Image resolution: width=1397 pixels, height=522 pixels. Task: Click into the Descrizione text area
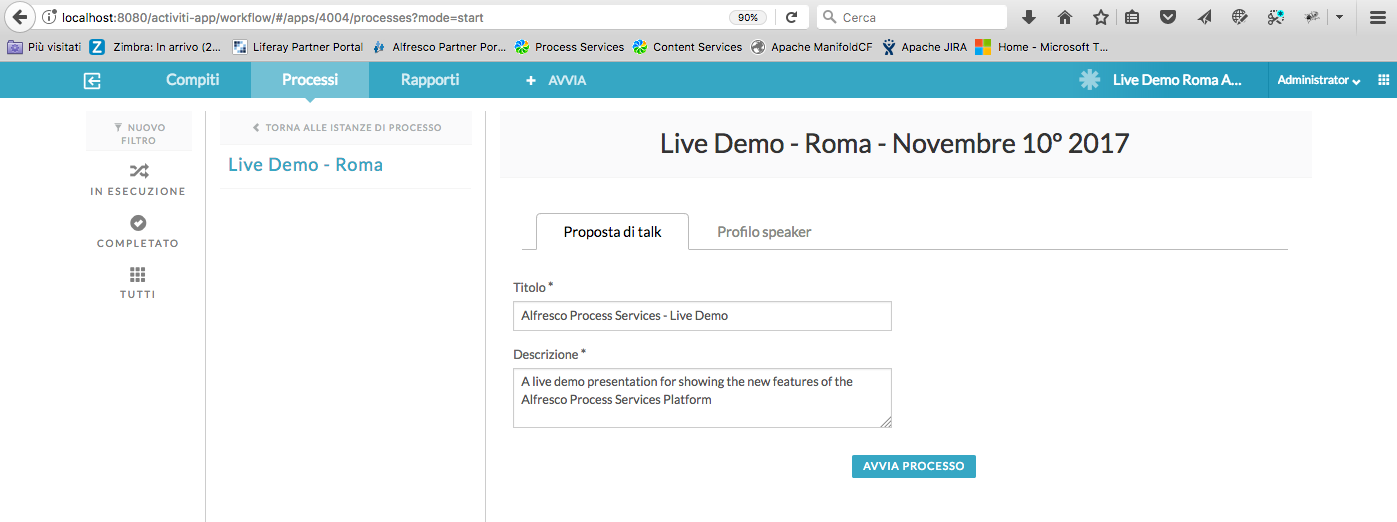pyautogui.click(x=702, y=398)
